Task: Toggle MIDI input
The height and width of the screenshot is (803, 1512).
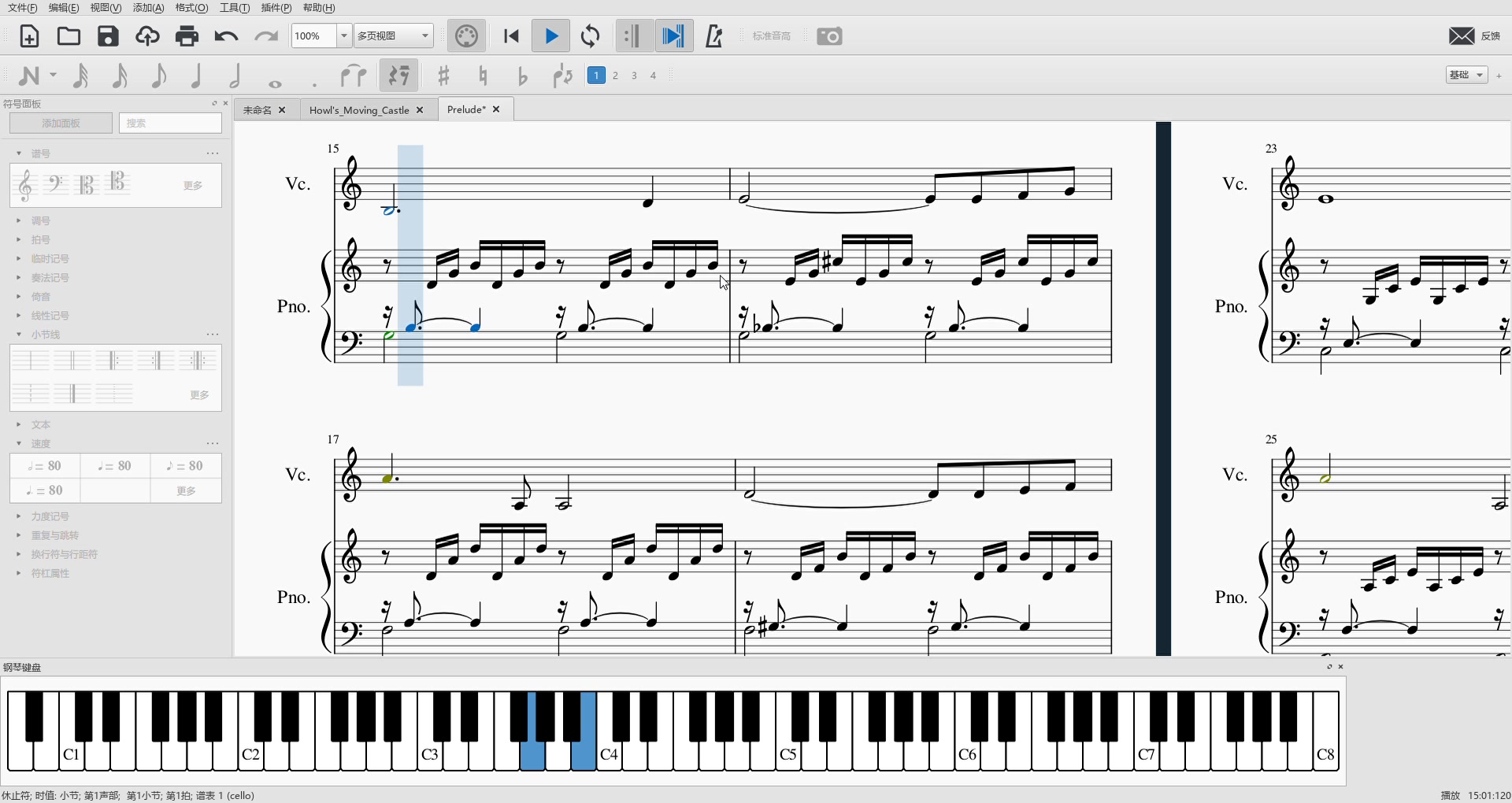Action: pos(466,36)
